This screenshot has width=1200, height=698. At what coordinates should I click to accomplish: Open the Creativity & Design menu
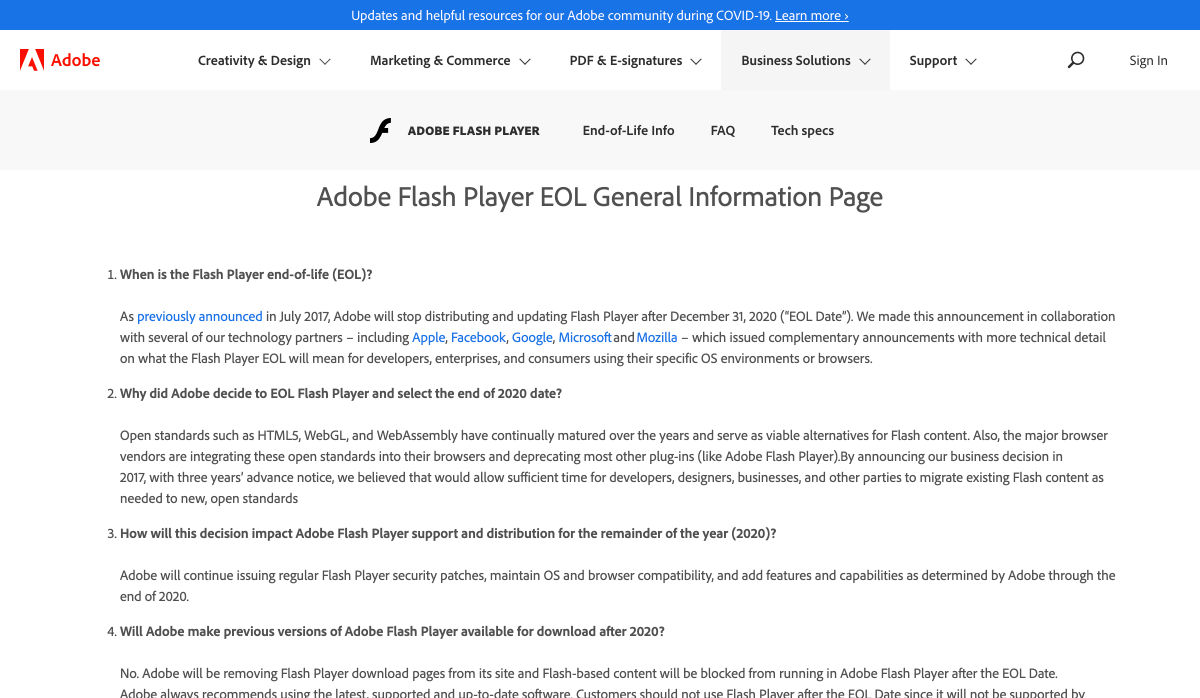(x=254, y=60)
